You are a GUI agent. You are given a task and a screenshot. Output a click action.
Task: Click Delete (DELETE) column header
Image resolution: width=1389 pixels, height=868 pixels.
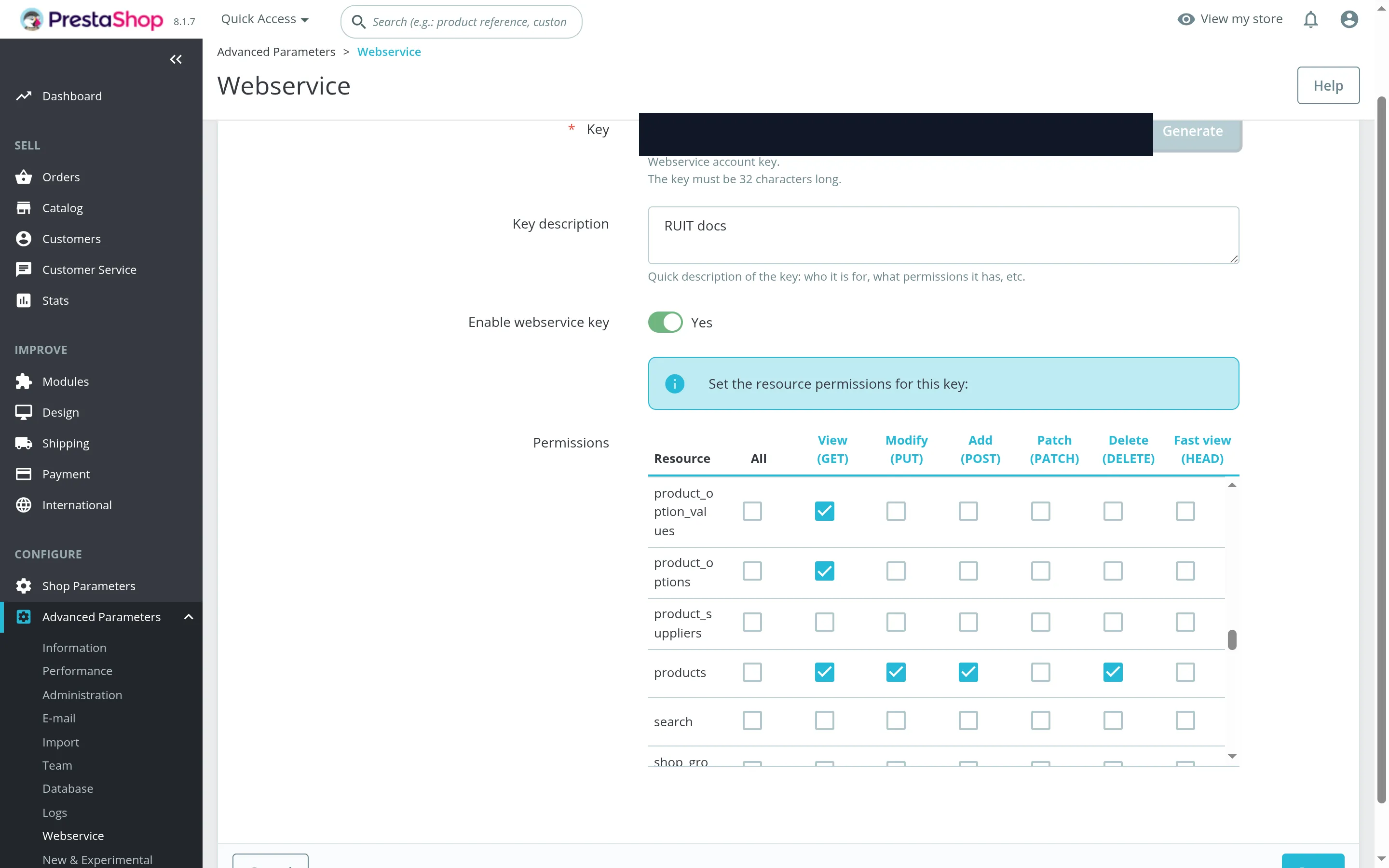tap(1128, 449)
